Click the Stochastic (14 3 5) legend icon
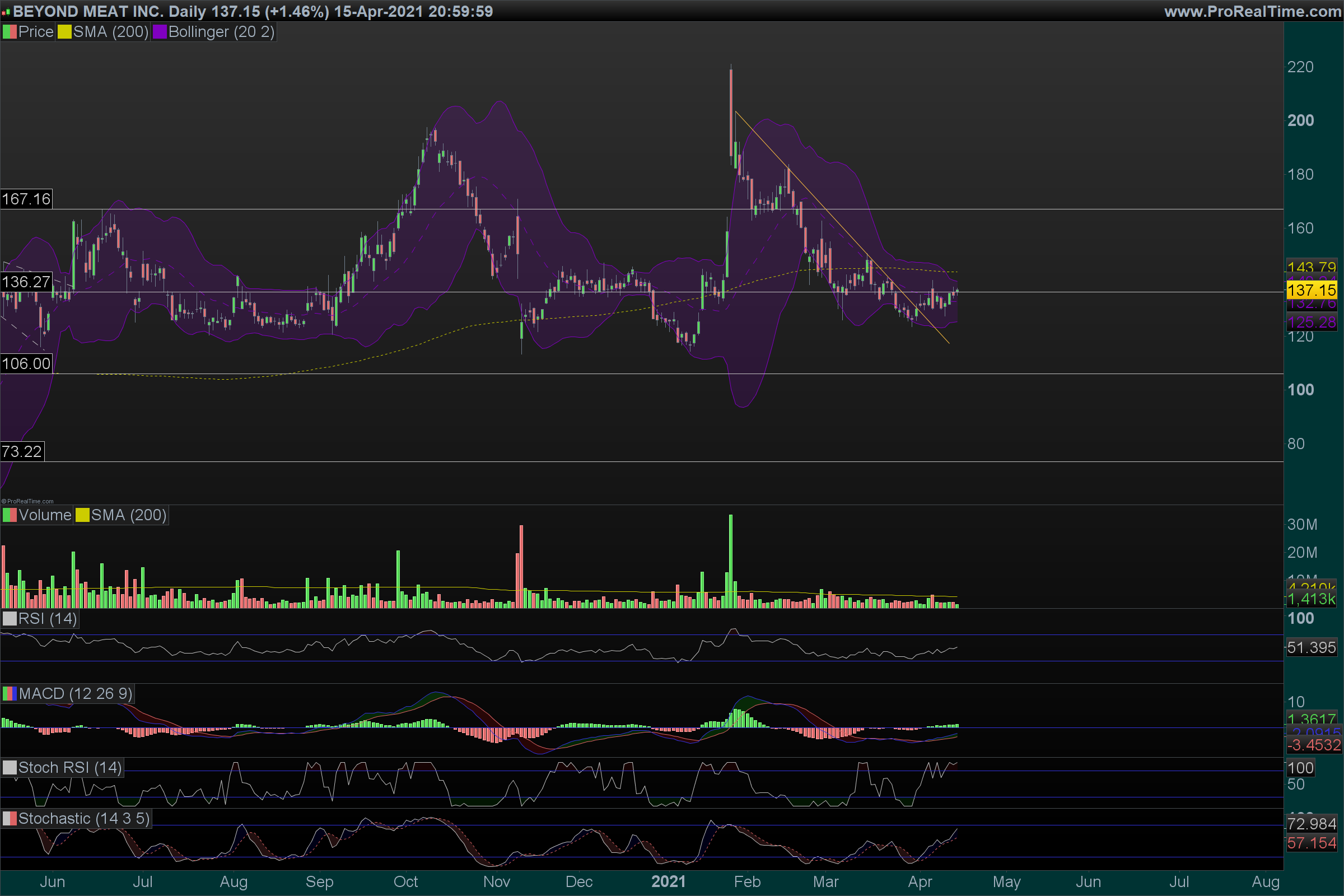Image resolution: width=1344 pixels, height=896 pixels. point(10,819)
